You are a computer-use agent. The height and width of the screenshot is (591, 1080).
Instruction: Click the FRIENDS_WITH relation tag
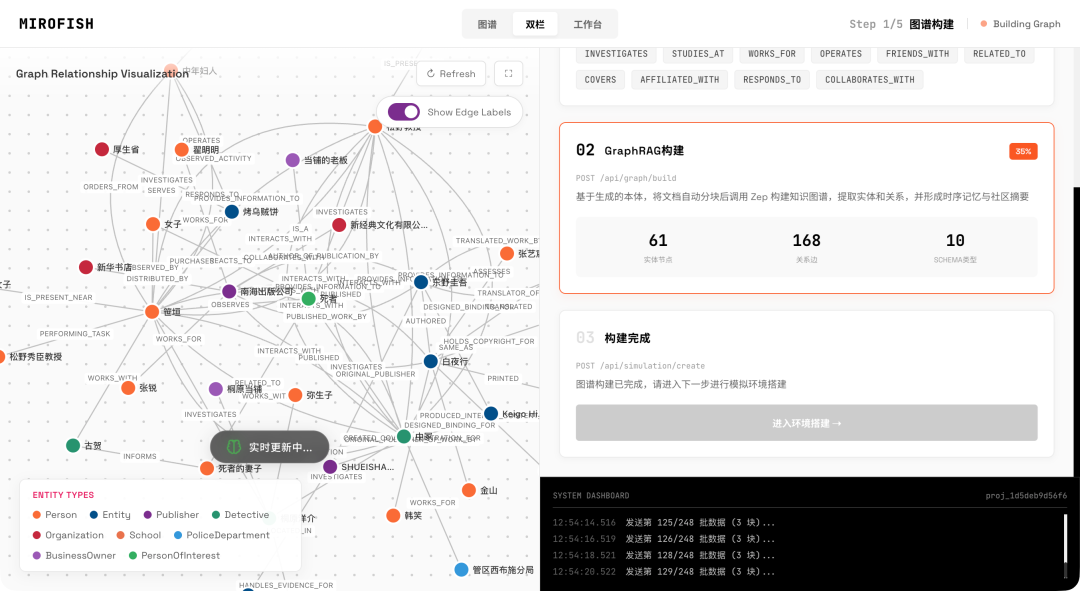pyautogui.click(x=917, y=54)
